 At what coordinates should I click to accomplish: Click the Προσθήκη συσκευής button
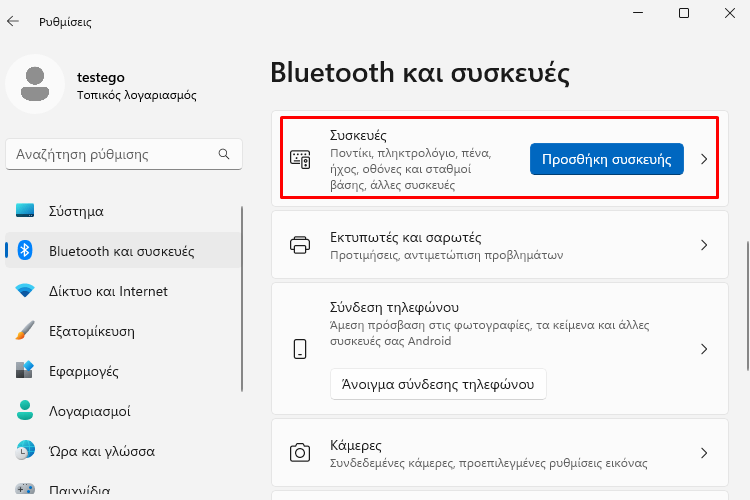607,159
